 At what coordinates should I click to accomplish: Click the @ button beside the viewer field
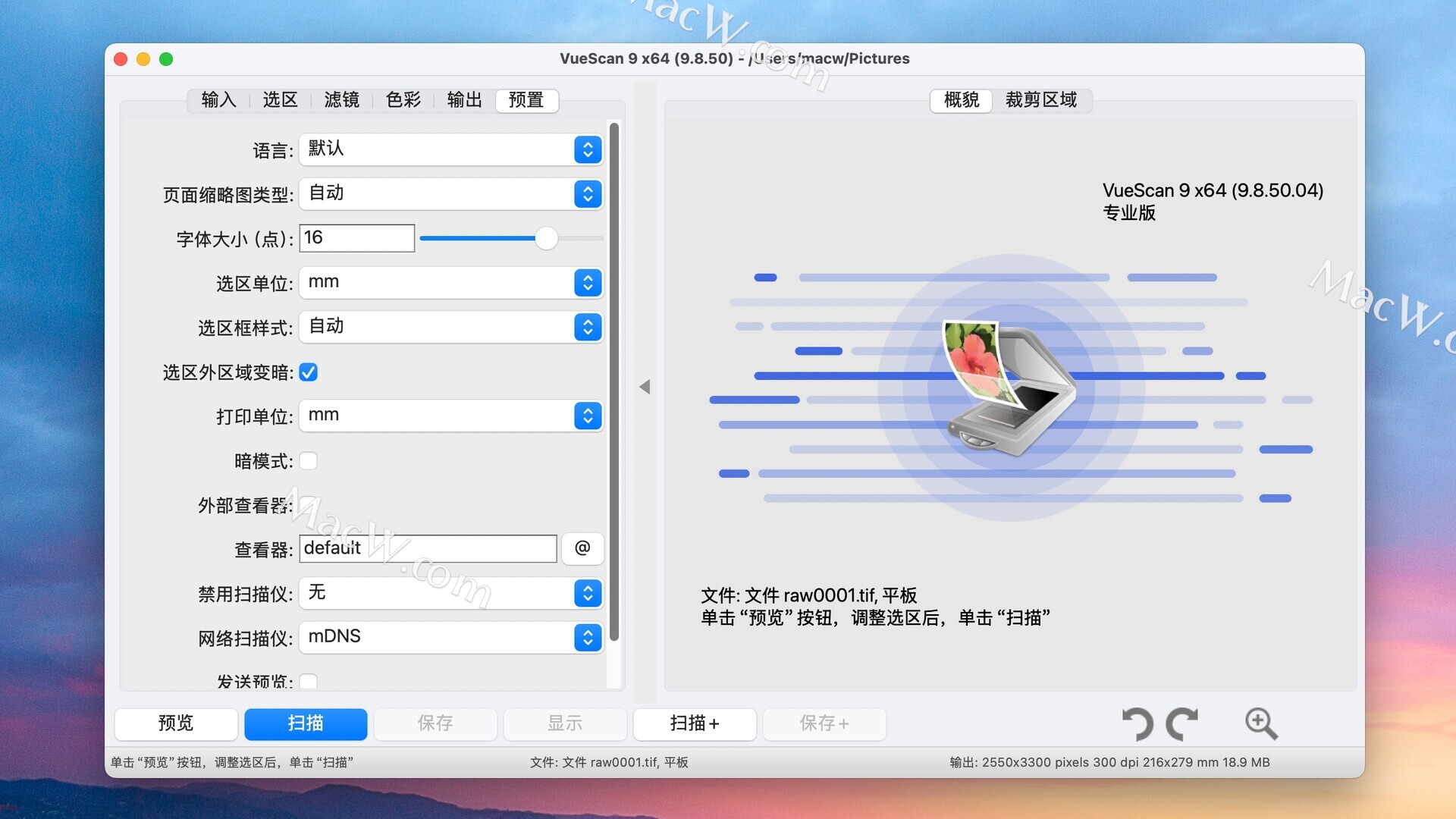click(x=582, y=548)
